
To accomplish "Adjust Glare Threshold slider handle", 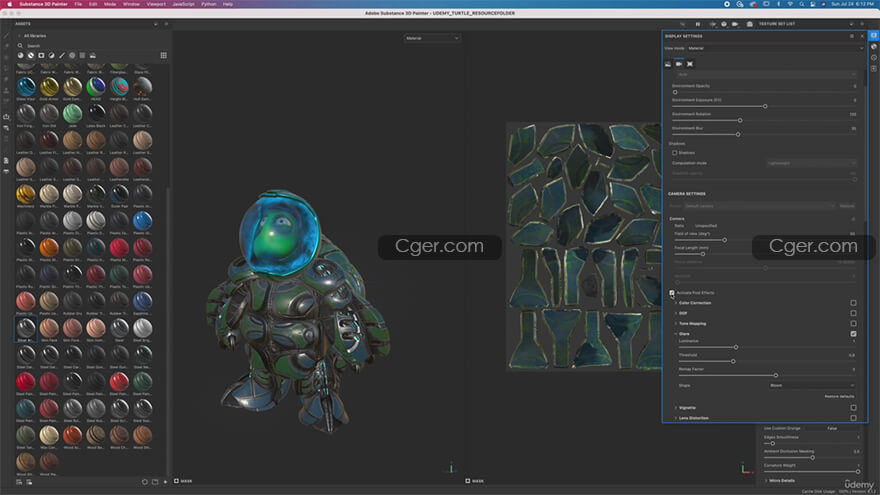I will [x=733, y=361].
